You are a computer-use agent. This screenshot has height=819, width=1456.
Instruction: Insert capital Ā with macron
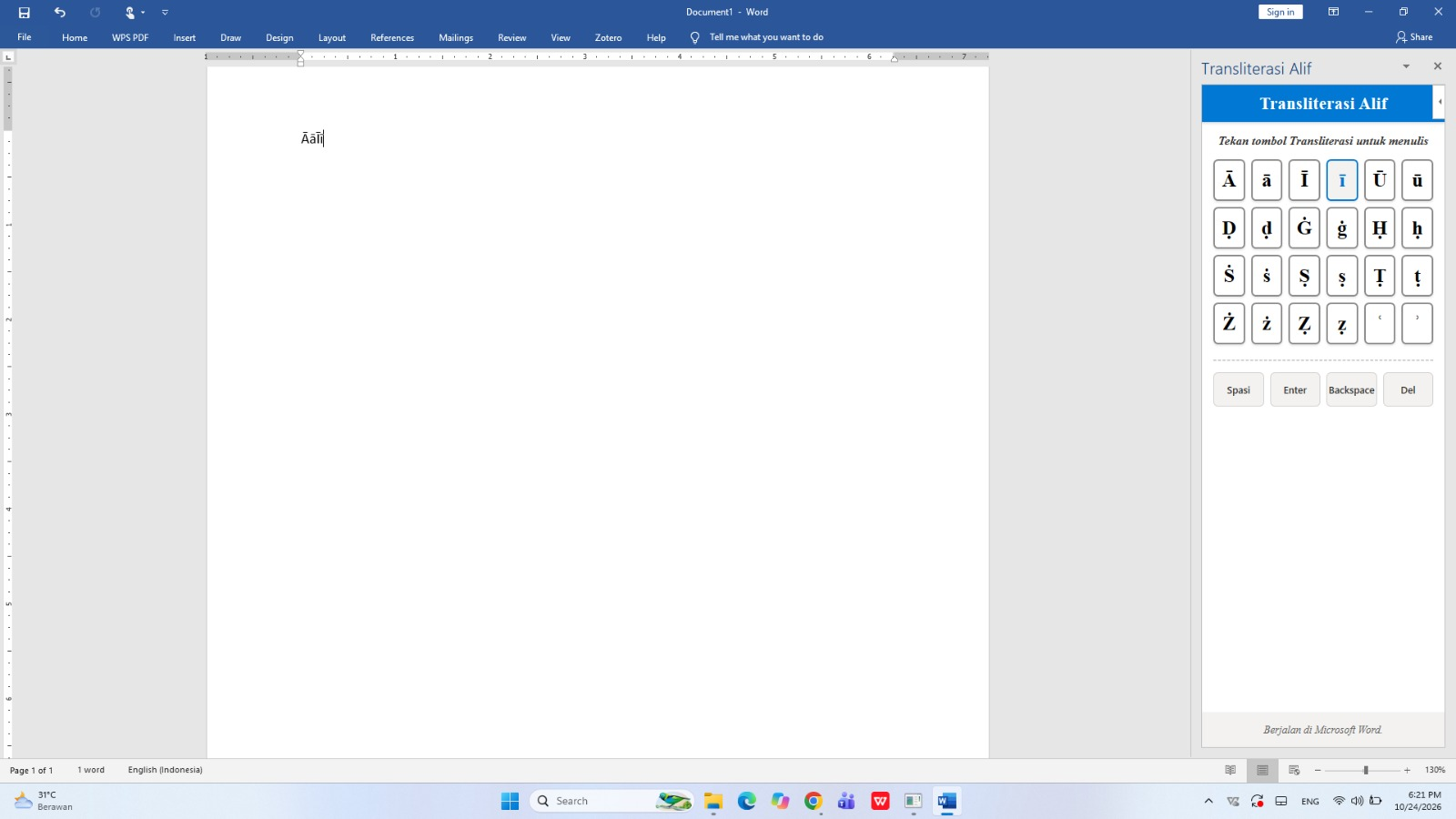[1228, 180]
